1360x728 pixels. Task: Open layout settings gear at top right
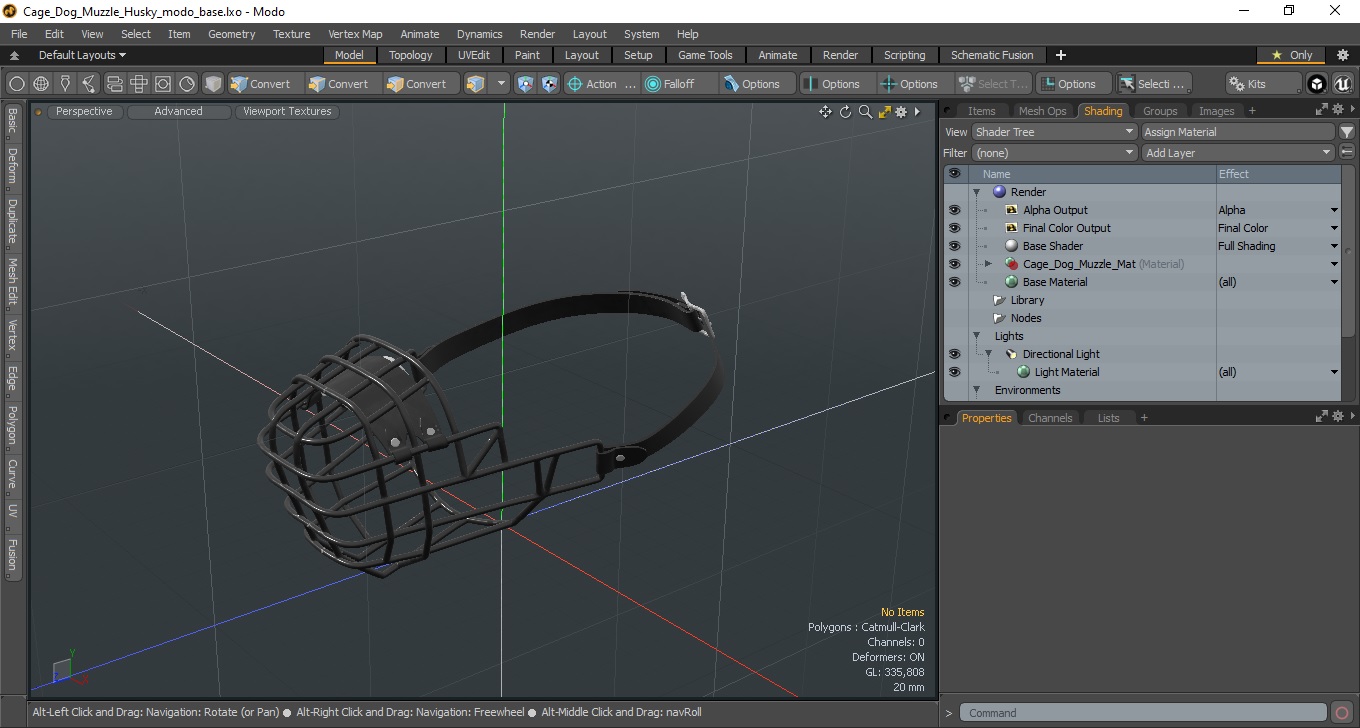pyautogui.click(x=1343, y=55)
